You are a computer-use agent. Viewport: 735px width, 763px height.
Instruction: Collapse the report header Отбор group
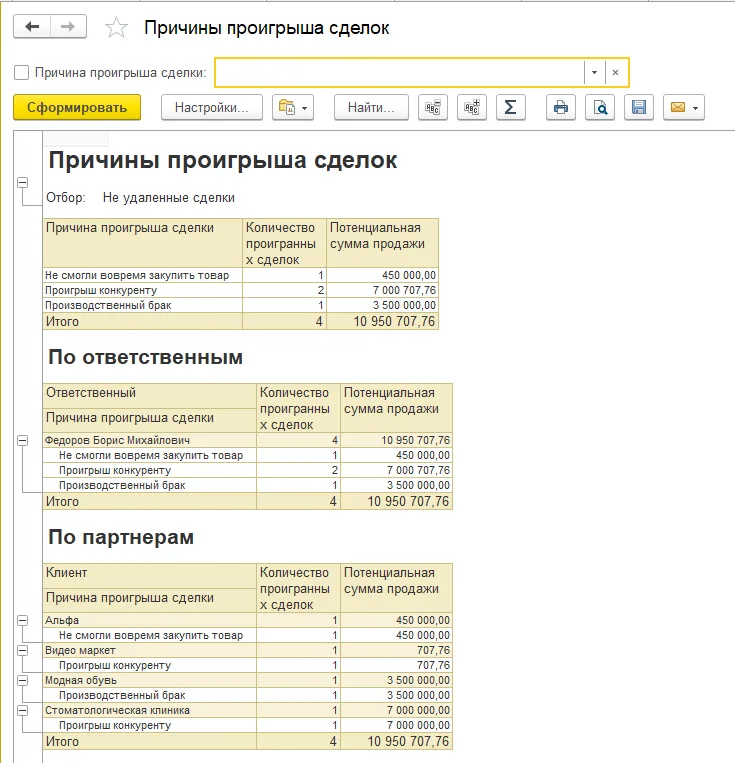[22, 182]
